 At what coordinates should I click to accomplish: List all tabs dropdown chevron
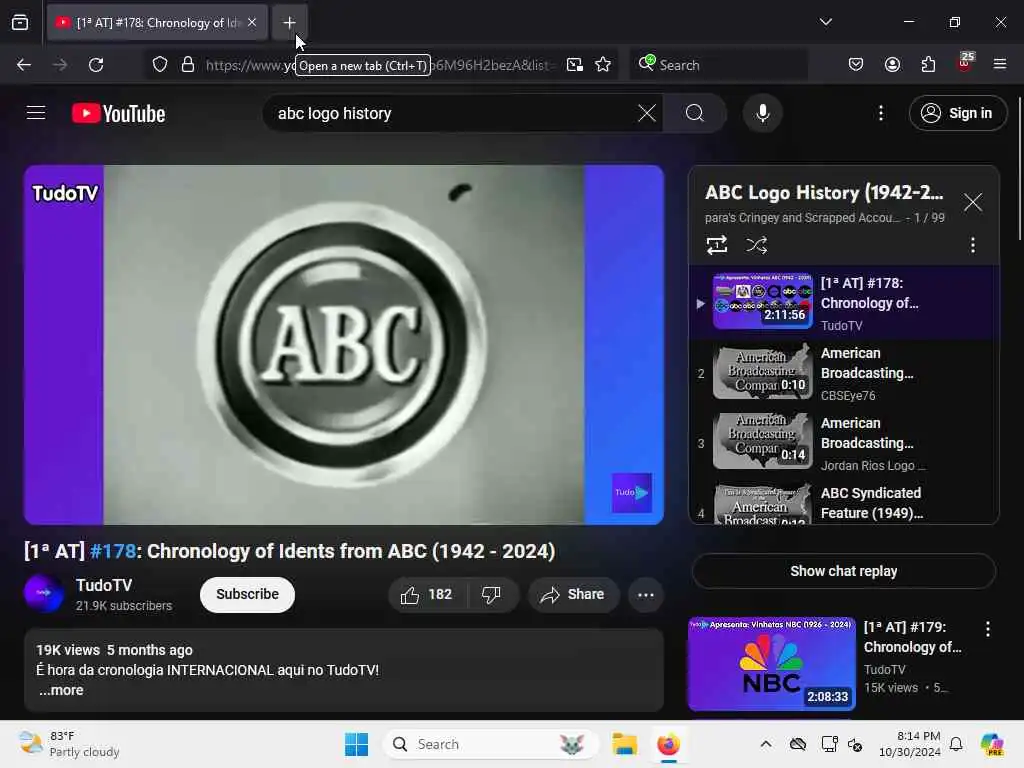[x=825, y=22]
